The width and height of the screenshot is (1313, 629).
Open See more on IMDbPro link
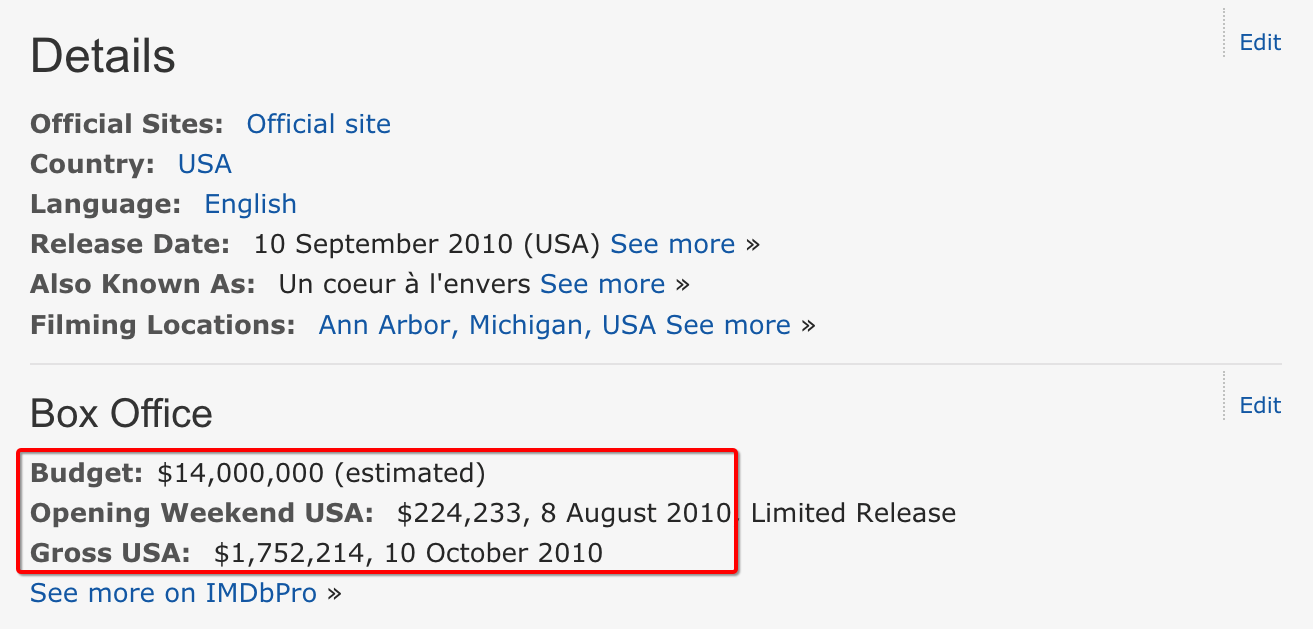coord(174,593)
